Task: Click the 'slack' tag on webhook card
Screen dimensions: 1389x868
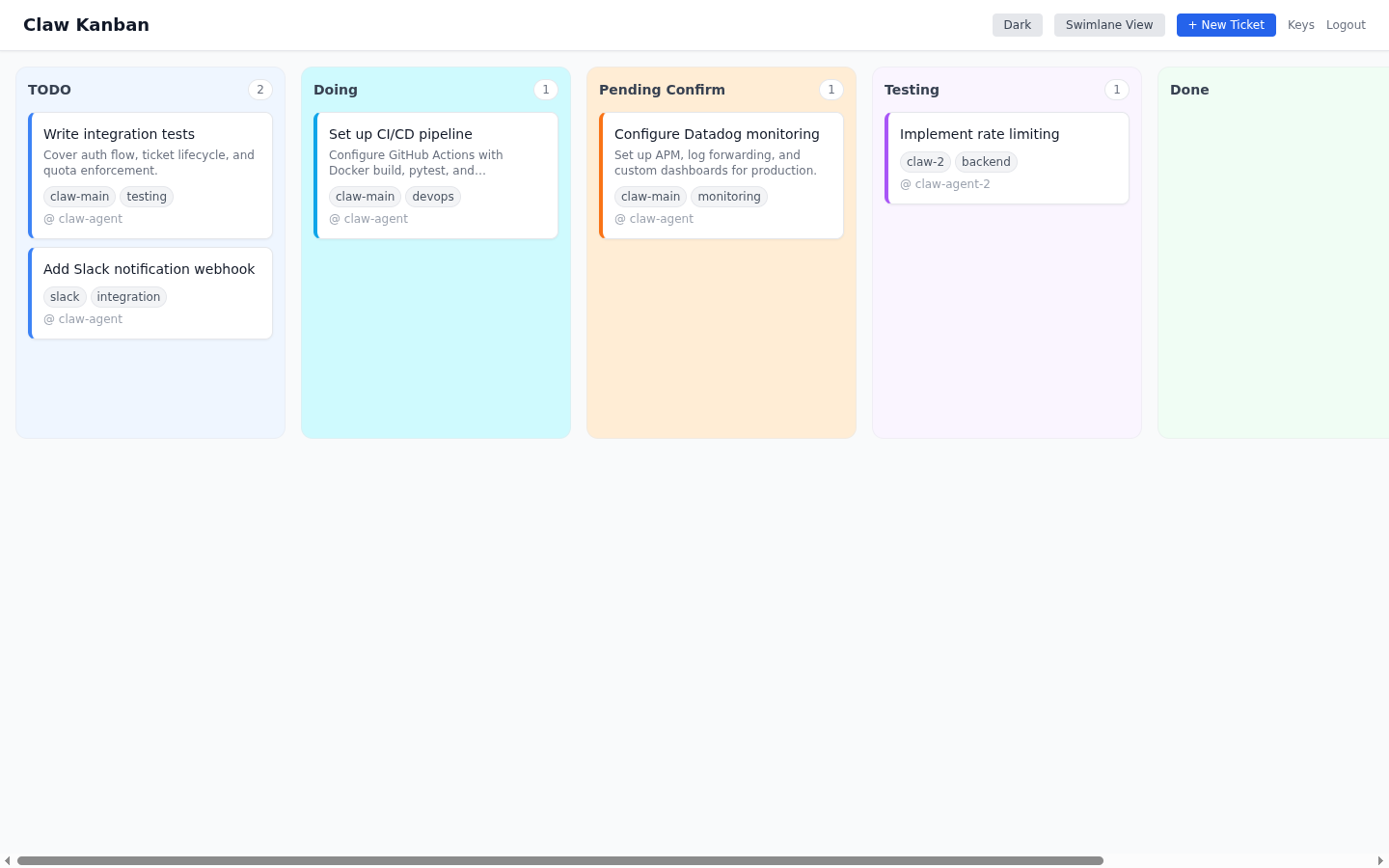Action: pos(65,297)
